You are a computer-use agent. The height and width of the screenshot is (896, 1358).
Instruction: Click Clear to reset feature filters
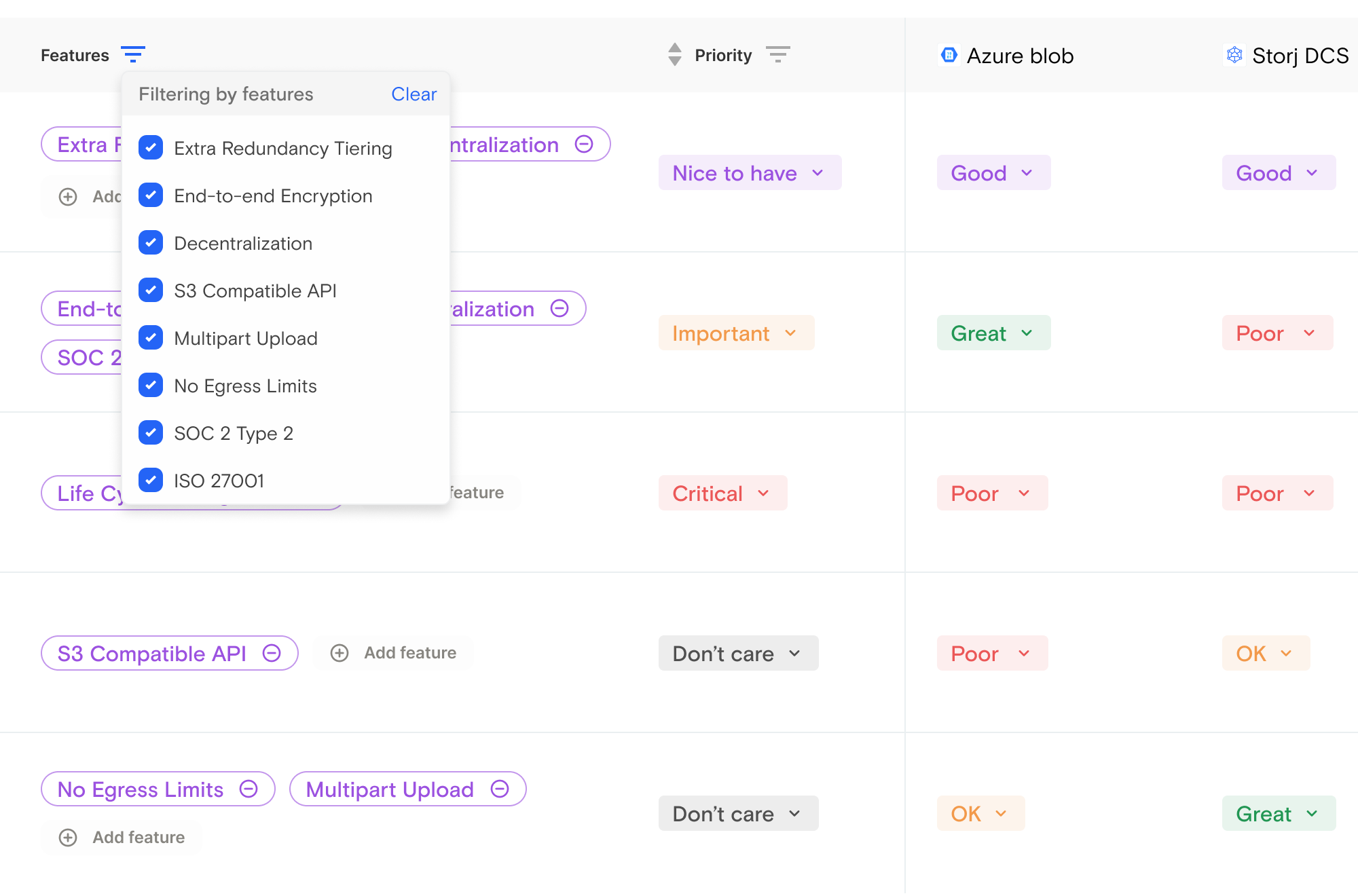[x=414, y=94]
